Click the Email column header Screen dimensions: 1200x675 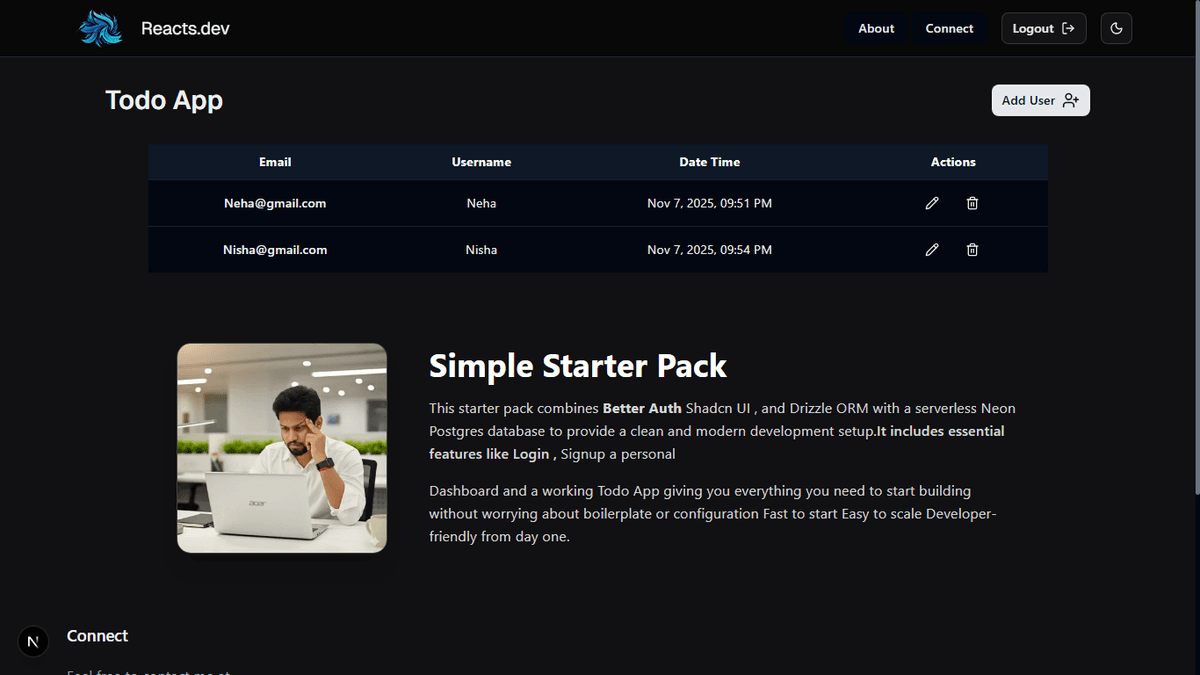(x=275, y=162)
